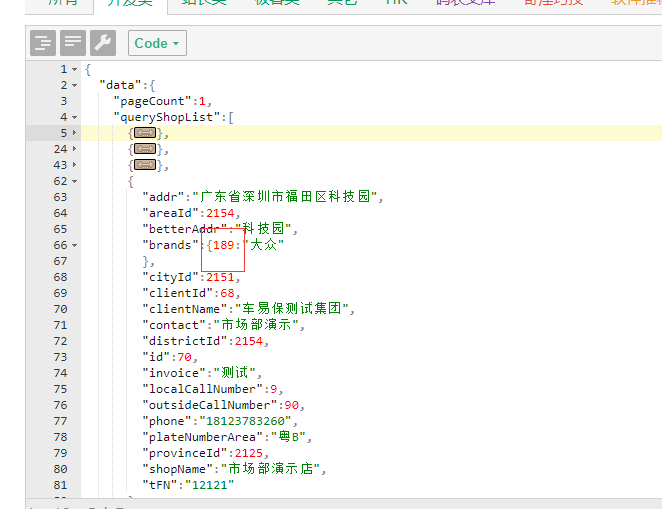The image size is (662, 509).
Task: Collapse the "data" node on line 2
Action: pos(75,85)
